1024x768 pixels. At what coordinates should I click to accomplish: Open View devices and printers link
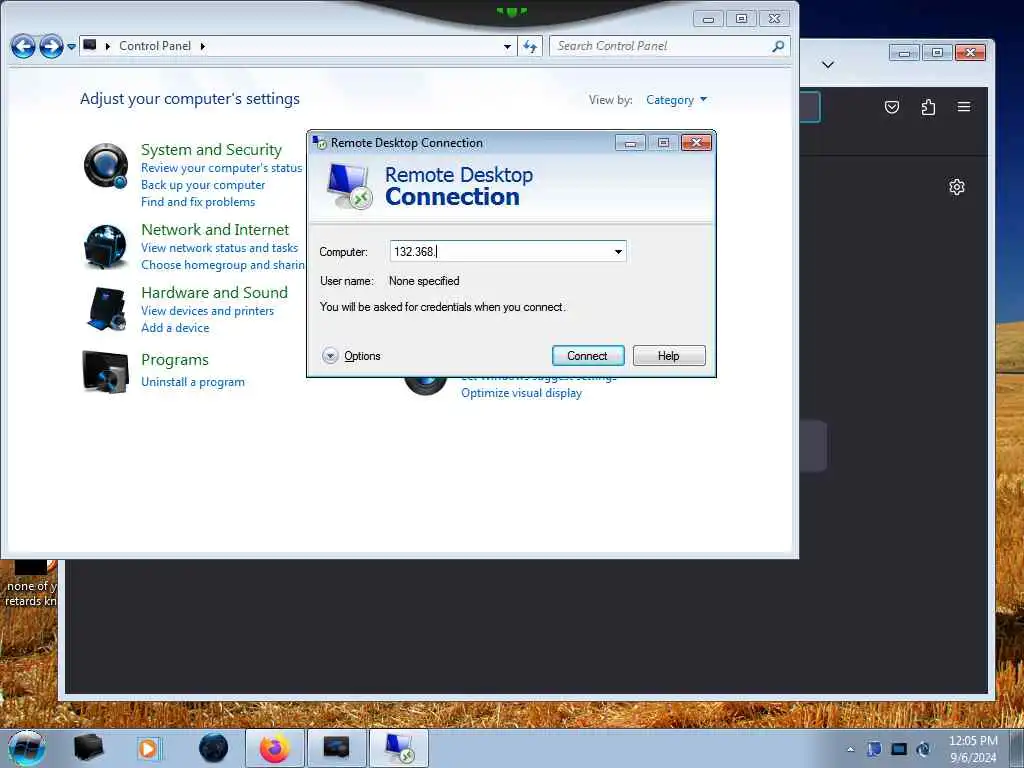pos(208,311)
